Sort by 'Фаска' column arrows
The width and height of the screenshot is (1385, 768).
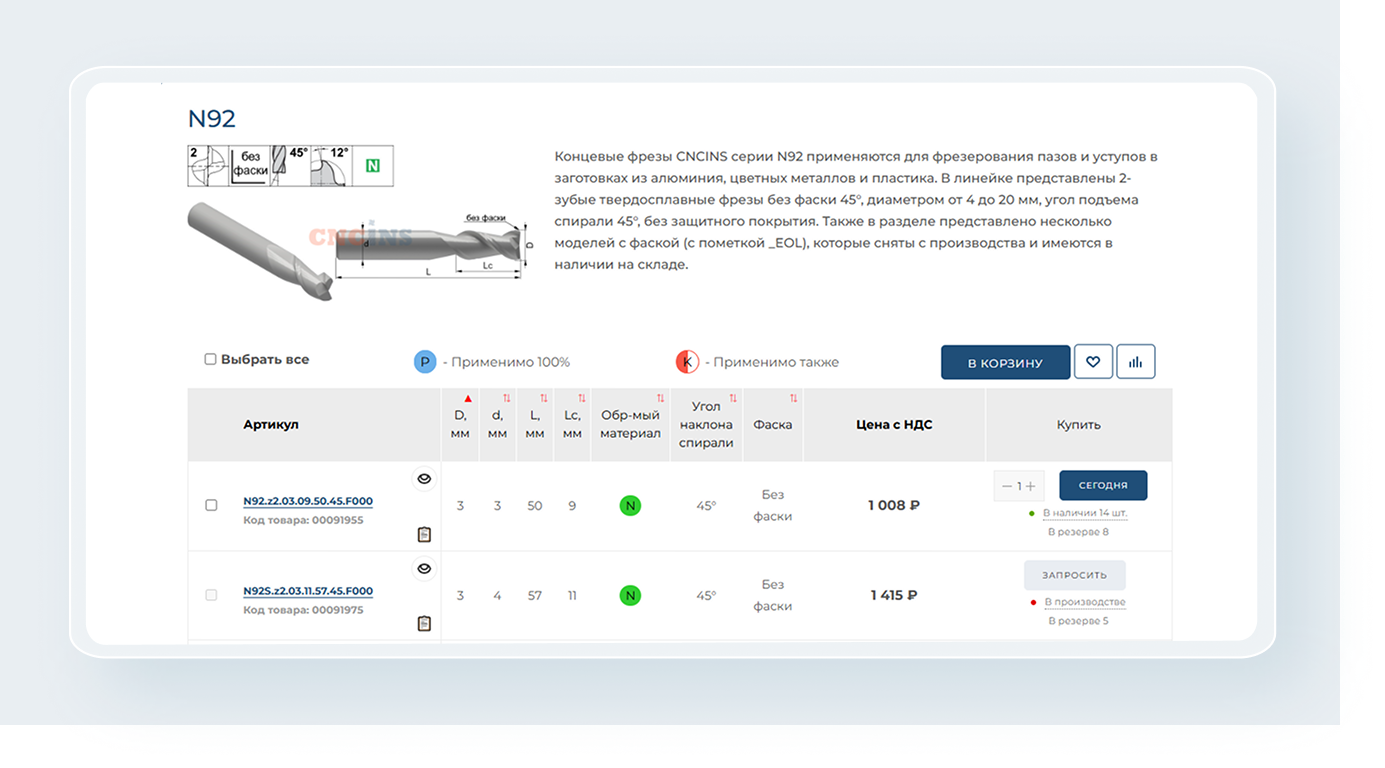point(794,398)
